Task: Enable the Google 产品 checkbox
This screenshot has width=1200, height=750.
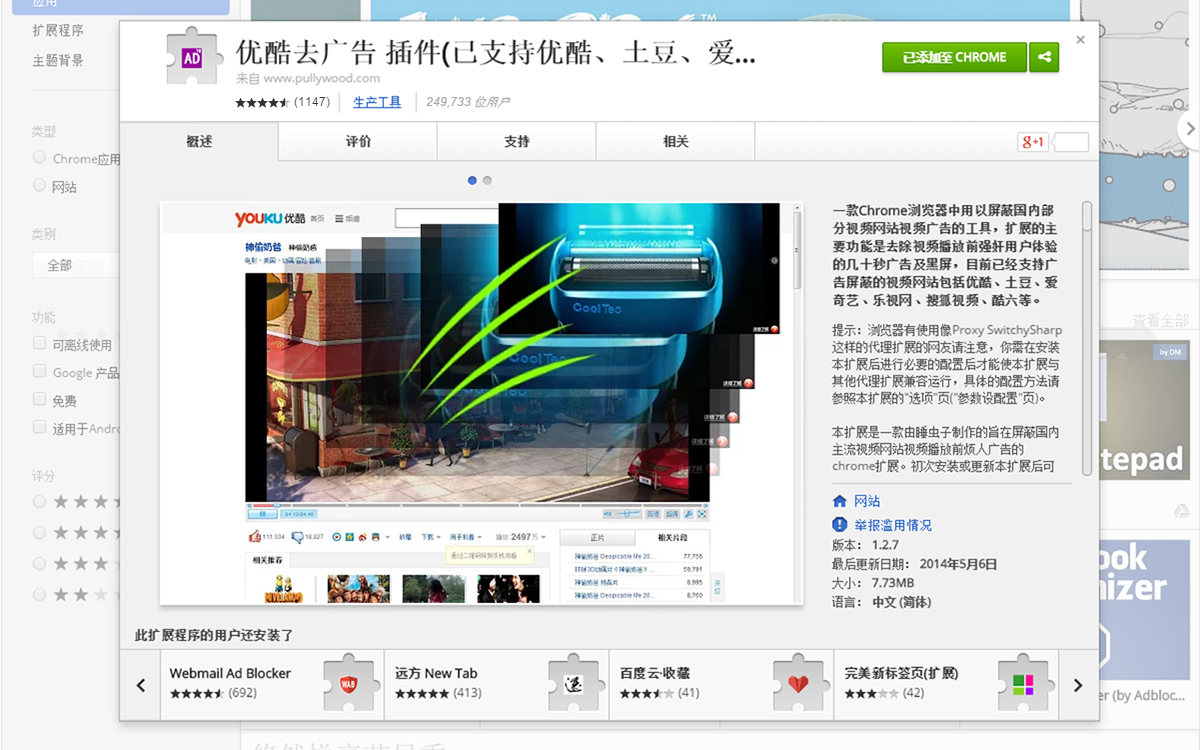Action: 40,372
